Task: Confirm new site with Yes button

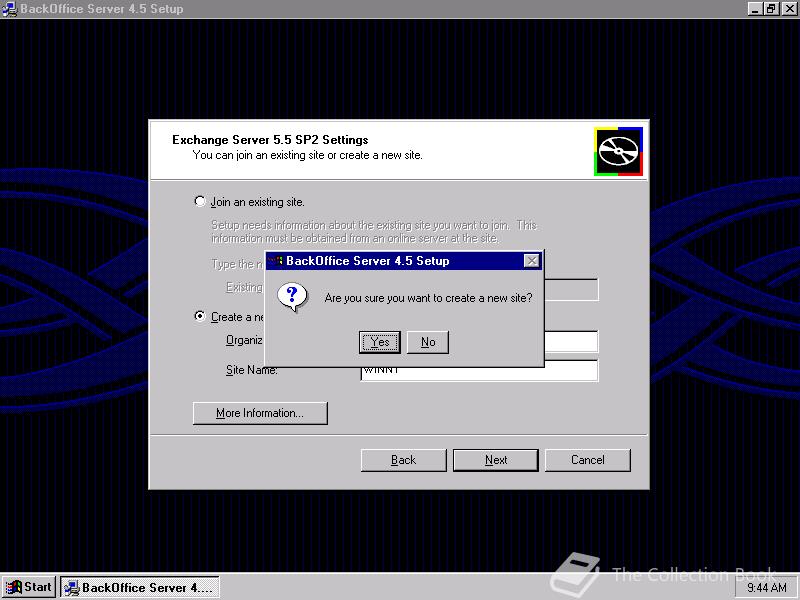Action: pos(380,342)
